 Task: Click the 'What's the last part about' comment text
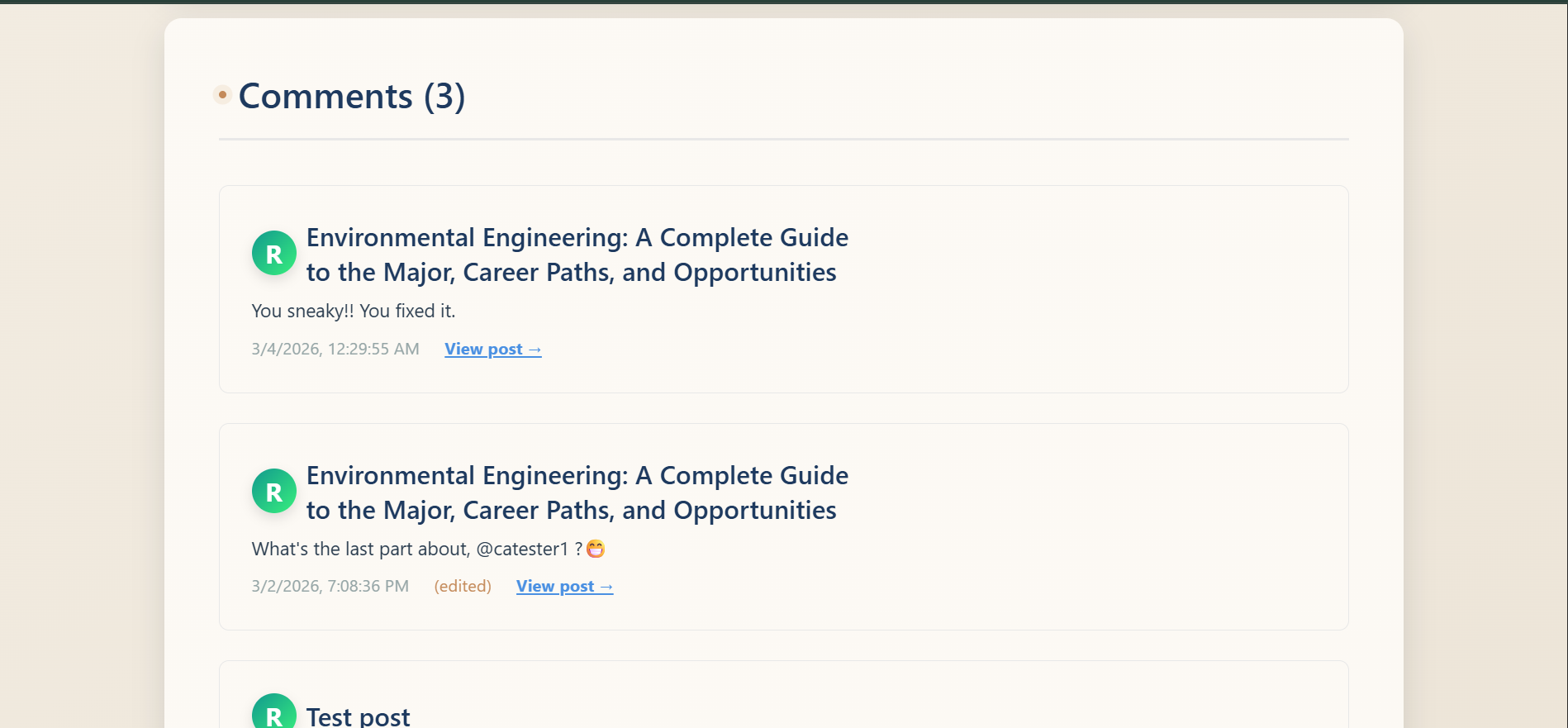361,549
